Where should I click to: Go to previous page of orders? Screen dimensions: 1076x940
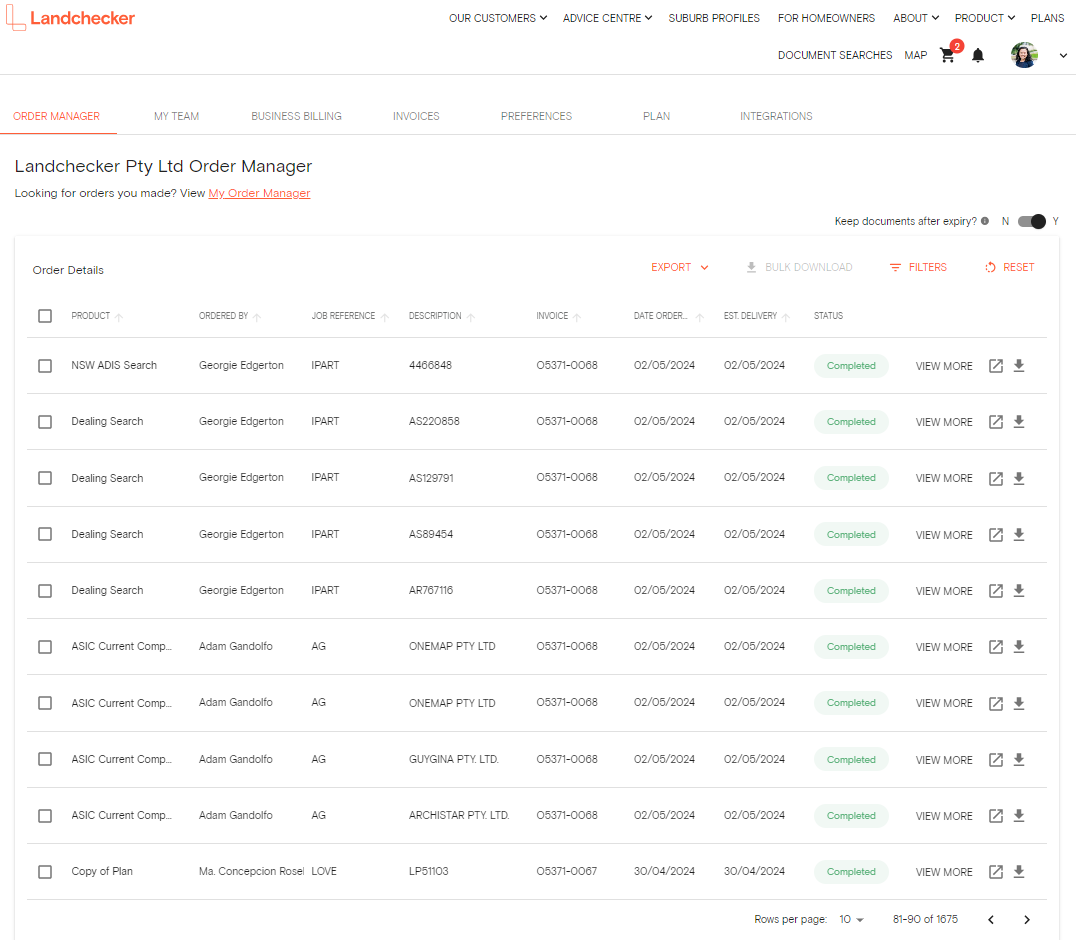point(991,919)
